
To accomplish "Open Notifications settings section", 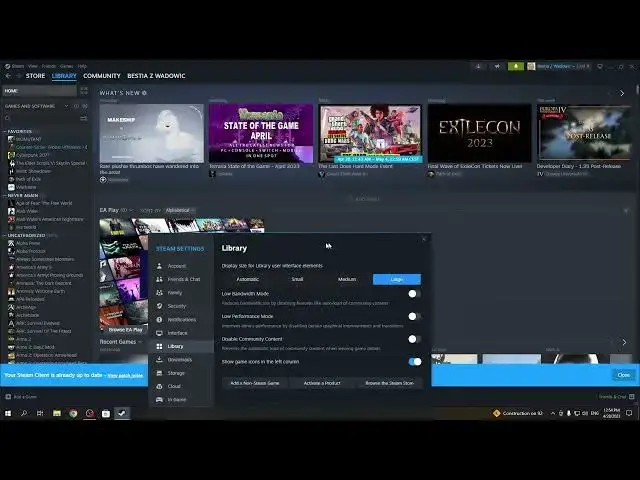I will pos(181,320).
